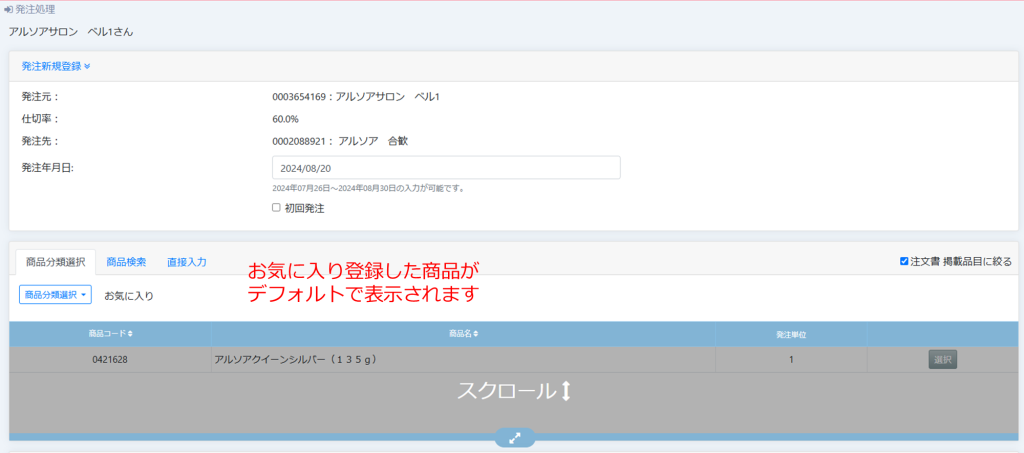
Task: Click product code 0421628 cell
Action: coord(110,359)
